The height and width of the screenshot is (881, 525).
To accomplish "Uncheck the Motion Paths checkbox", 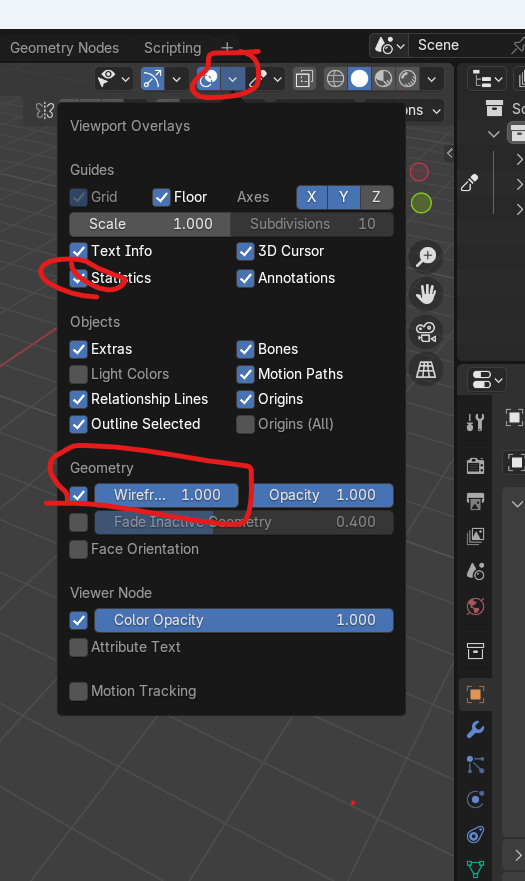I will [246, 374].
